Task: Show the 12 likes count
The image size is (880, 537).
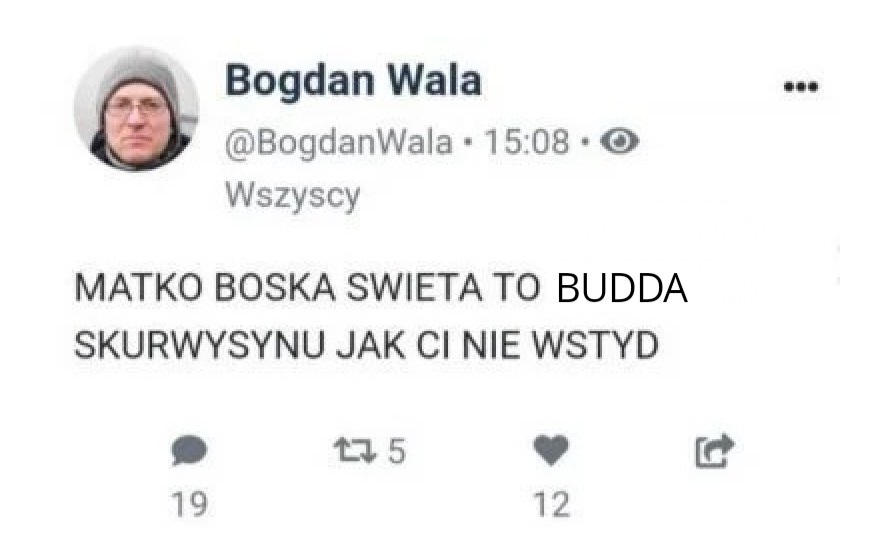Action: [552, 504]
